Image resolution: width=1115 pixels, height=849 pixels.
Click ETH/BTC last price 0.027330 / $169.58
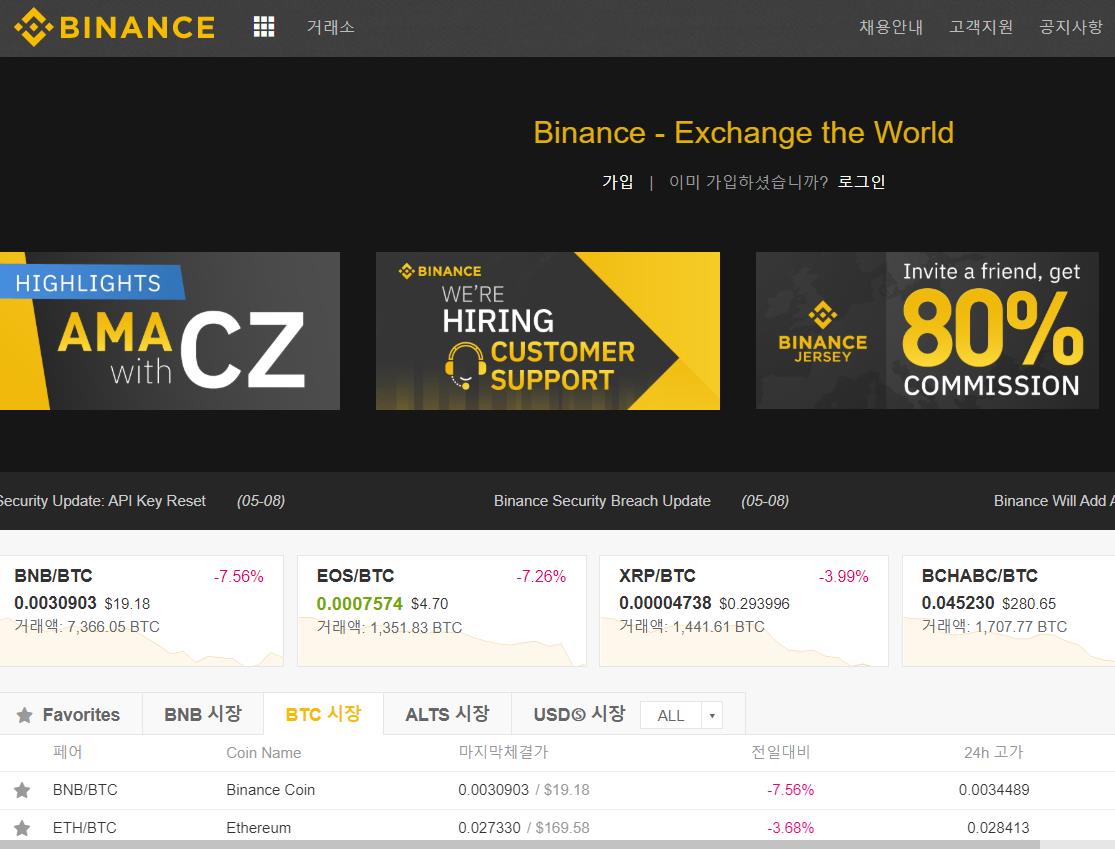[x=524, y=828]
